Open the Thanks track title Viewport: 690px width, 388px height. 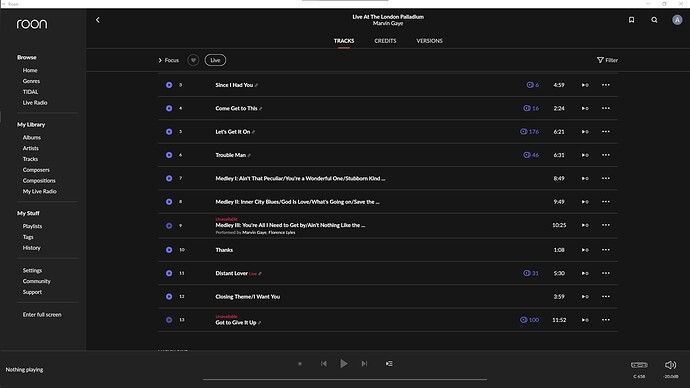click(224, 250)
